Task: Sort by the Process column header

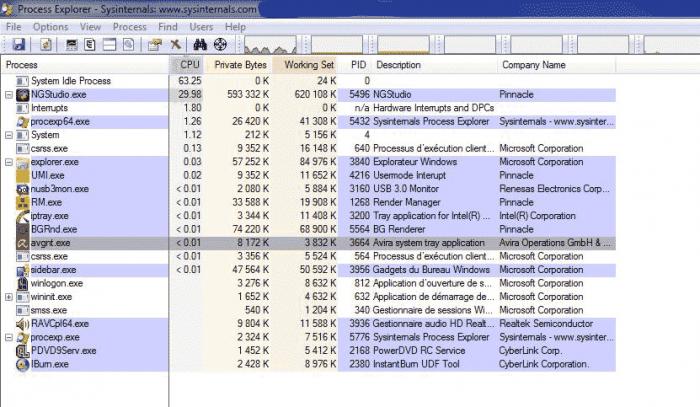Action: 85,65
